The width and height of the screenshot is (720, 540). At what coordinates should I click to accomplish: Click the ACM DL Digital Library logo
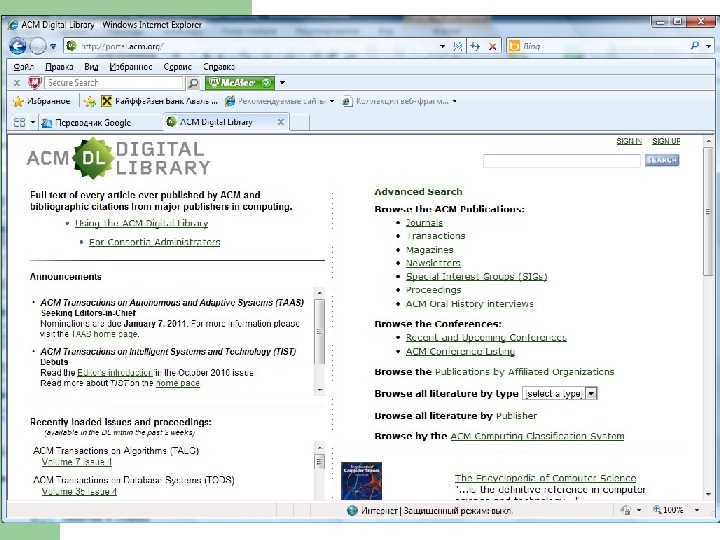tap(118, 159)
